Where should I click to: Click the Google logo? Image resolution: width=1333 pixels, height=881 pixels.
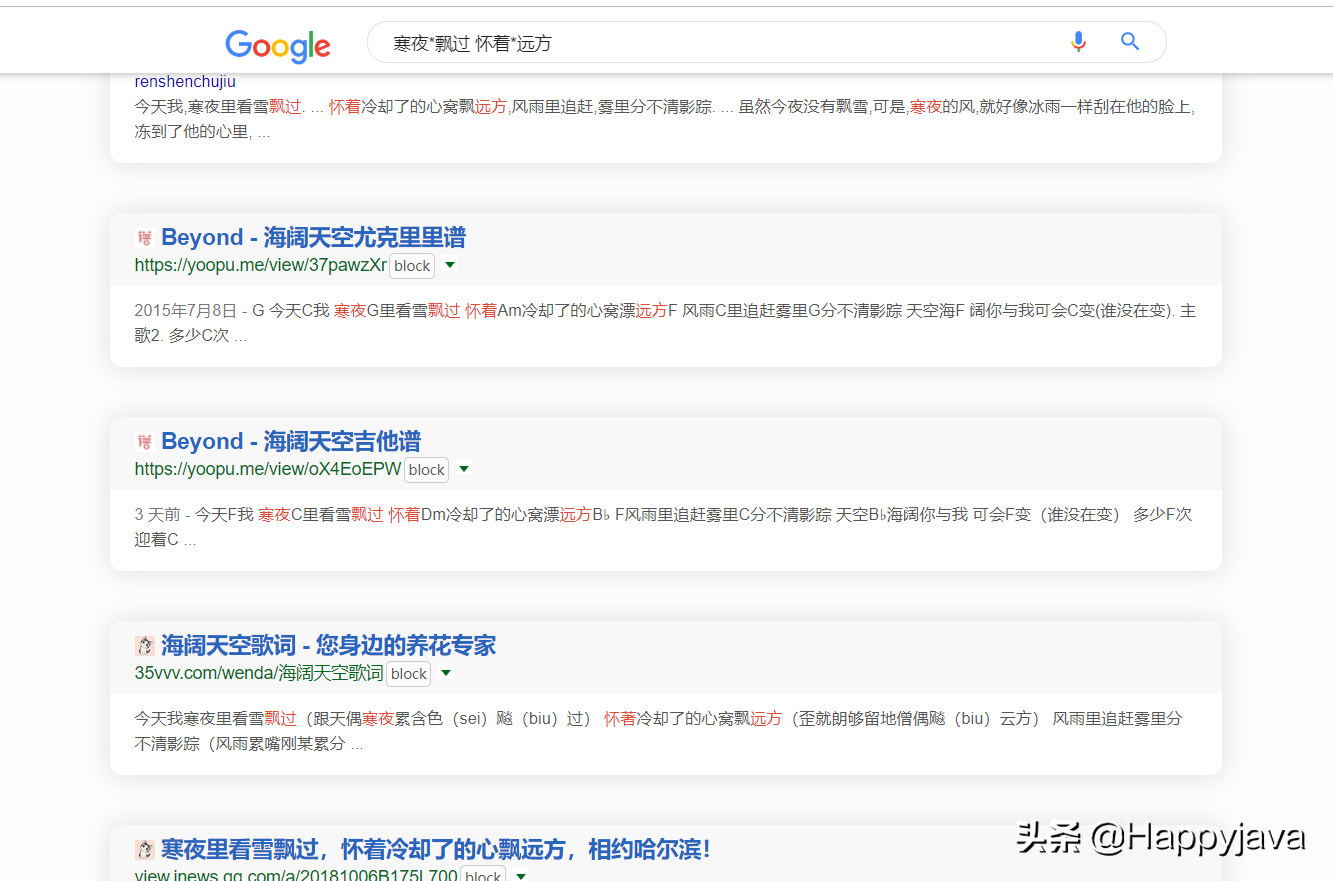(x=278, y=45)
